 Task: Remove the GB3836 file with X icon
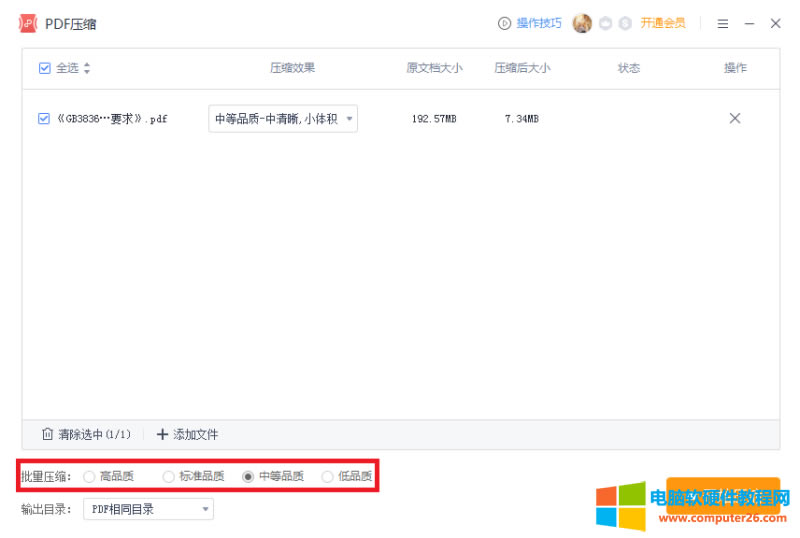tap(735, 118)
